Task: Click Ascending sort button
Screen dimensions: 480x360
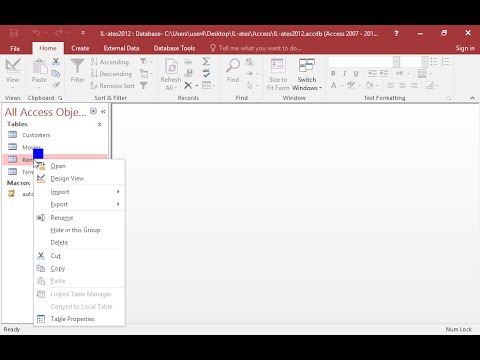Action: [x=110, y=62]
